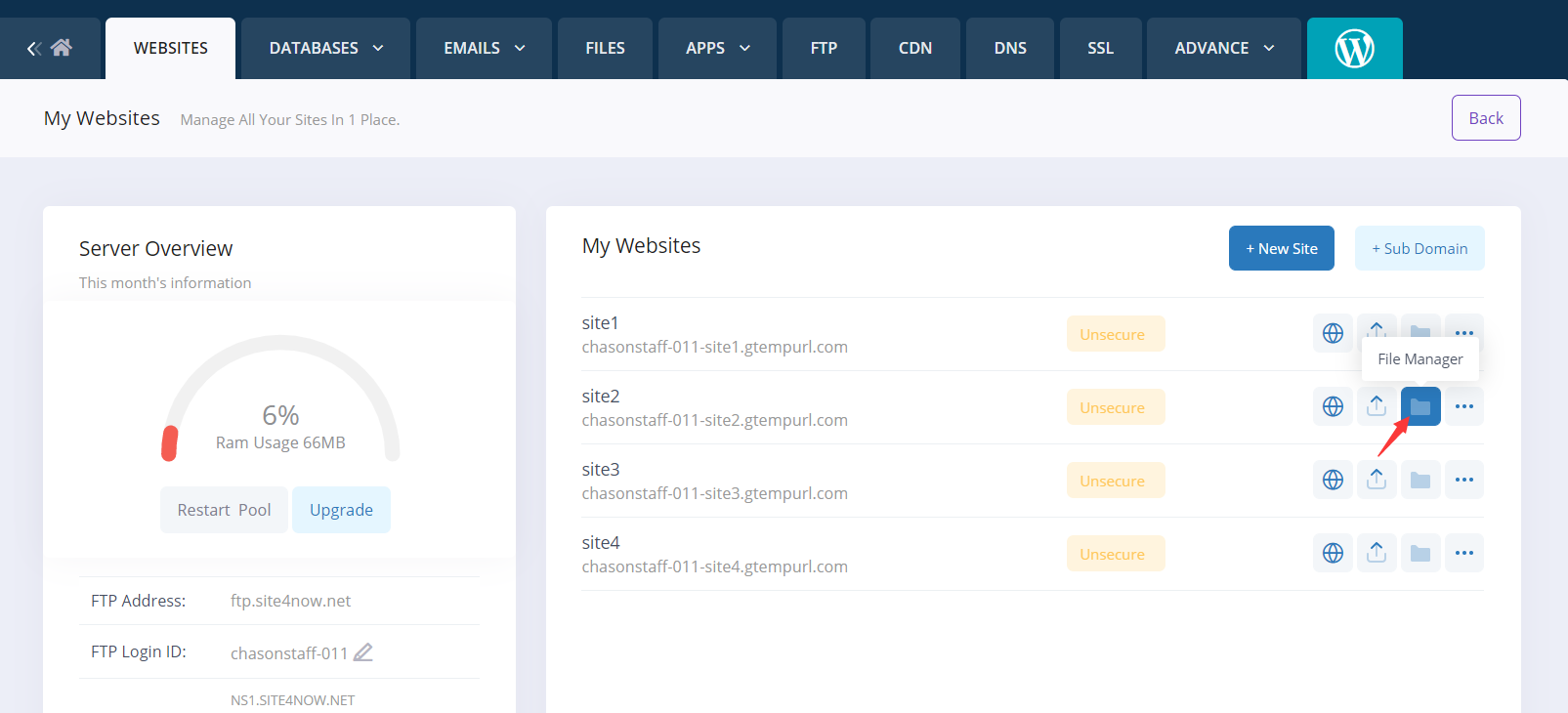Click the globe icon for site1

(1333, 333)
